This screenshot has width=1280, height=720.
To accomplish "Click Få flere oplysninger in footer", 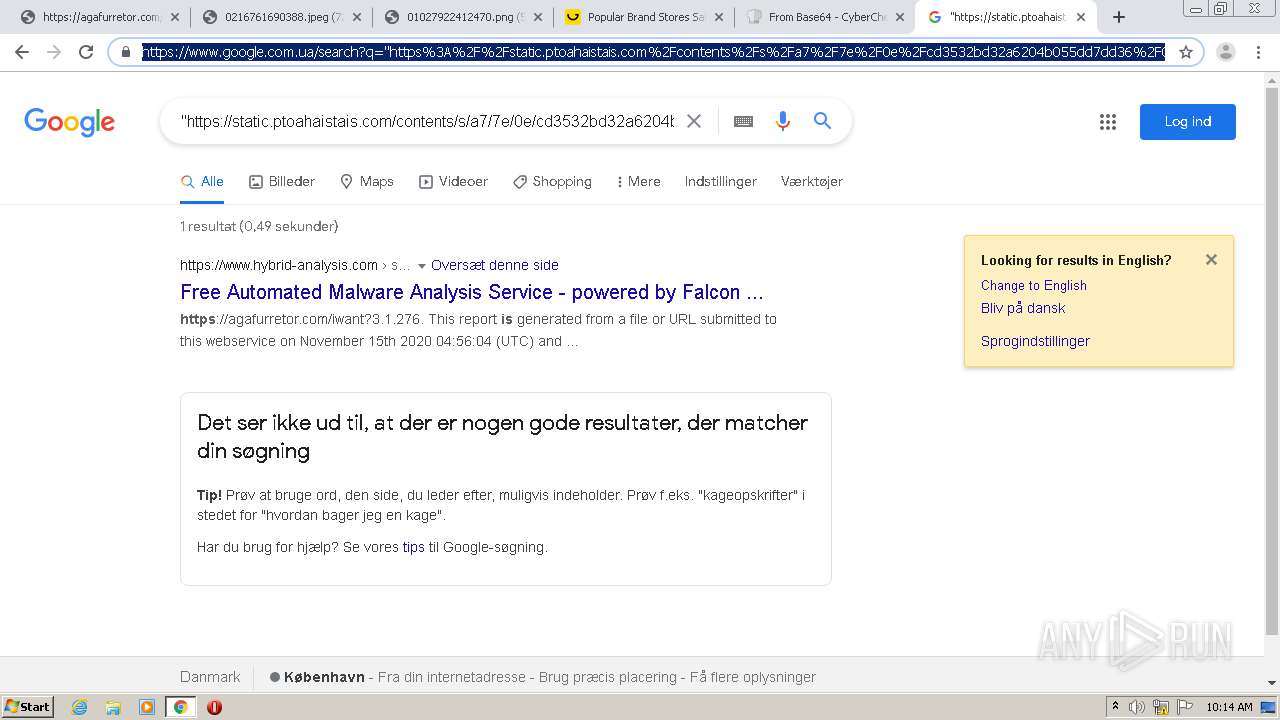I will (x=753, y=677).
